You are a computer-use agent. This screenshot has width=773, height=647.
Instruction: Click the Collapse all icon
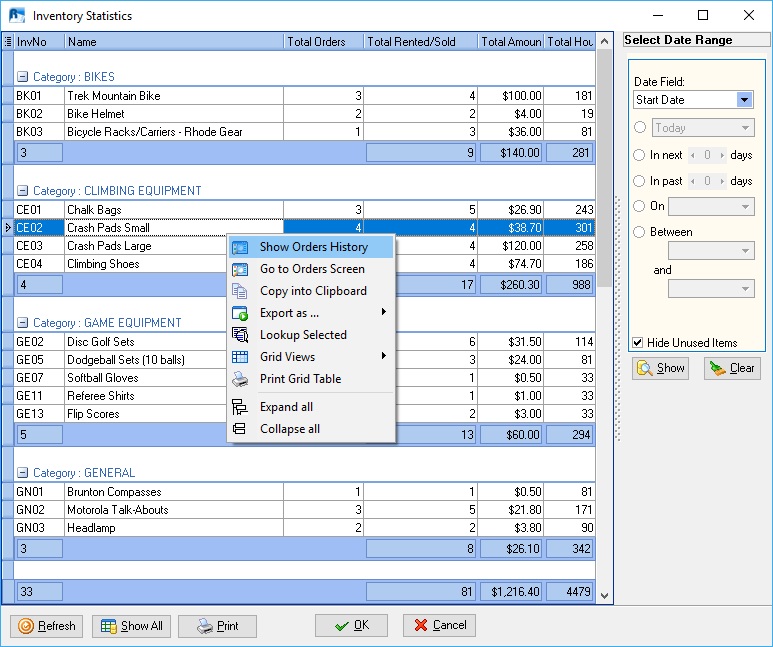pos(240,429)
